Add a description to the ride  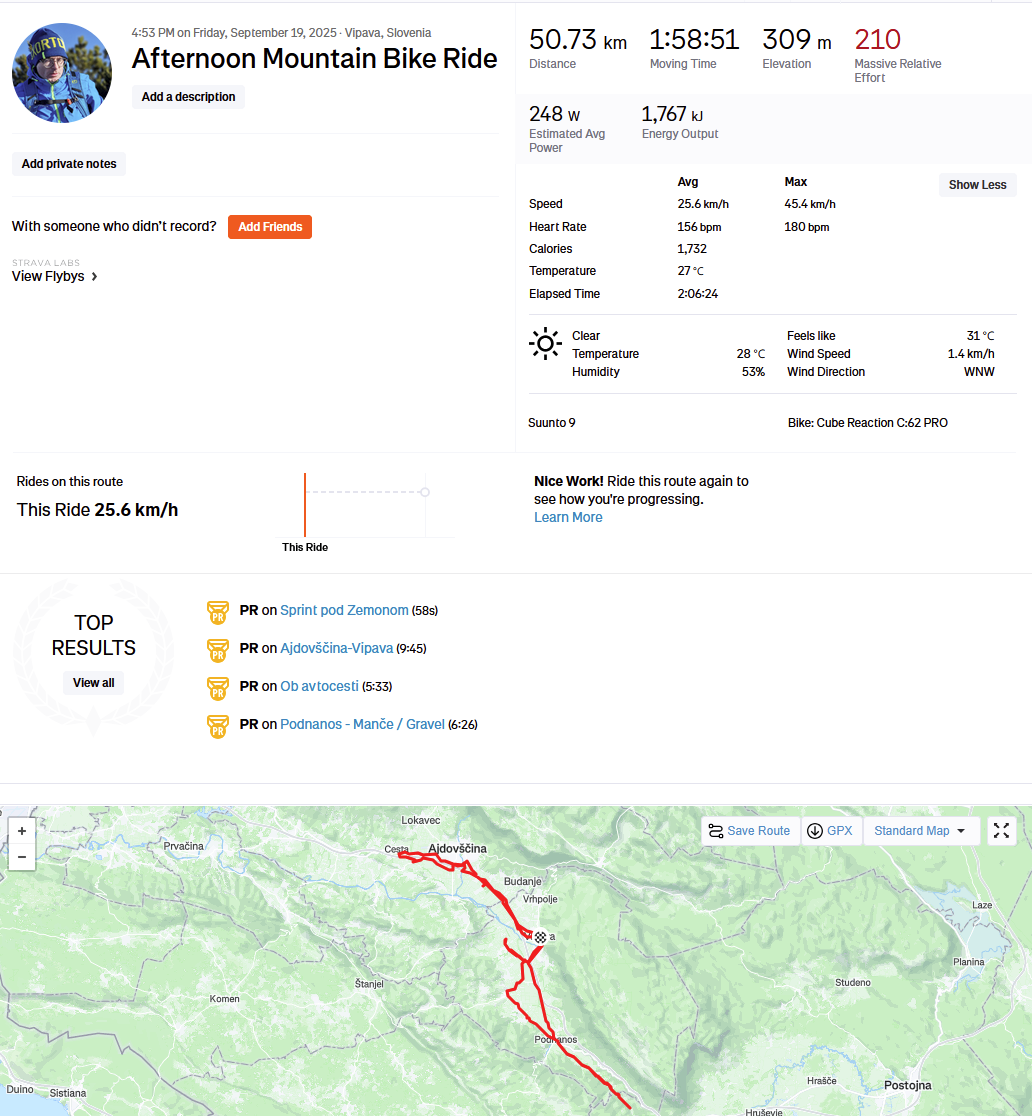point(188,97)
